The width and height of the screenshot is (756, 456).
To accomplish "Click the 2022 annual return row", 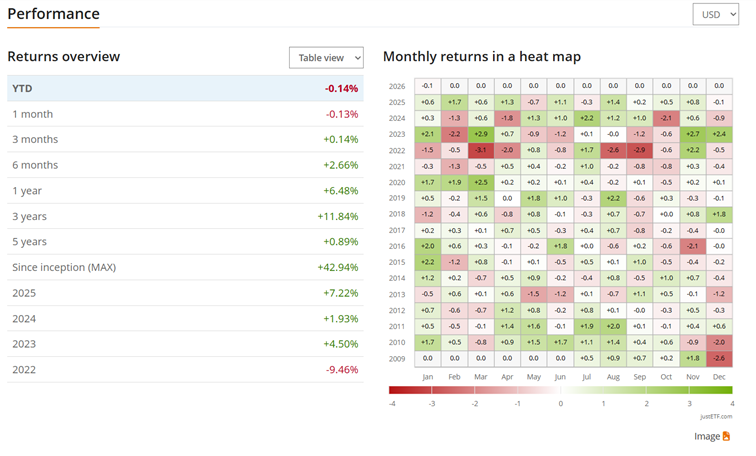I will (185, 369).
